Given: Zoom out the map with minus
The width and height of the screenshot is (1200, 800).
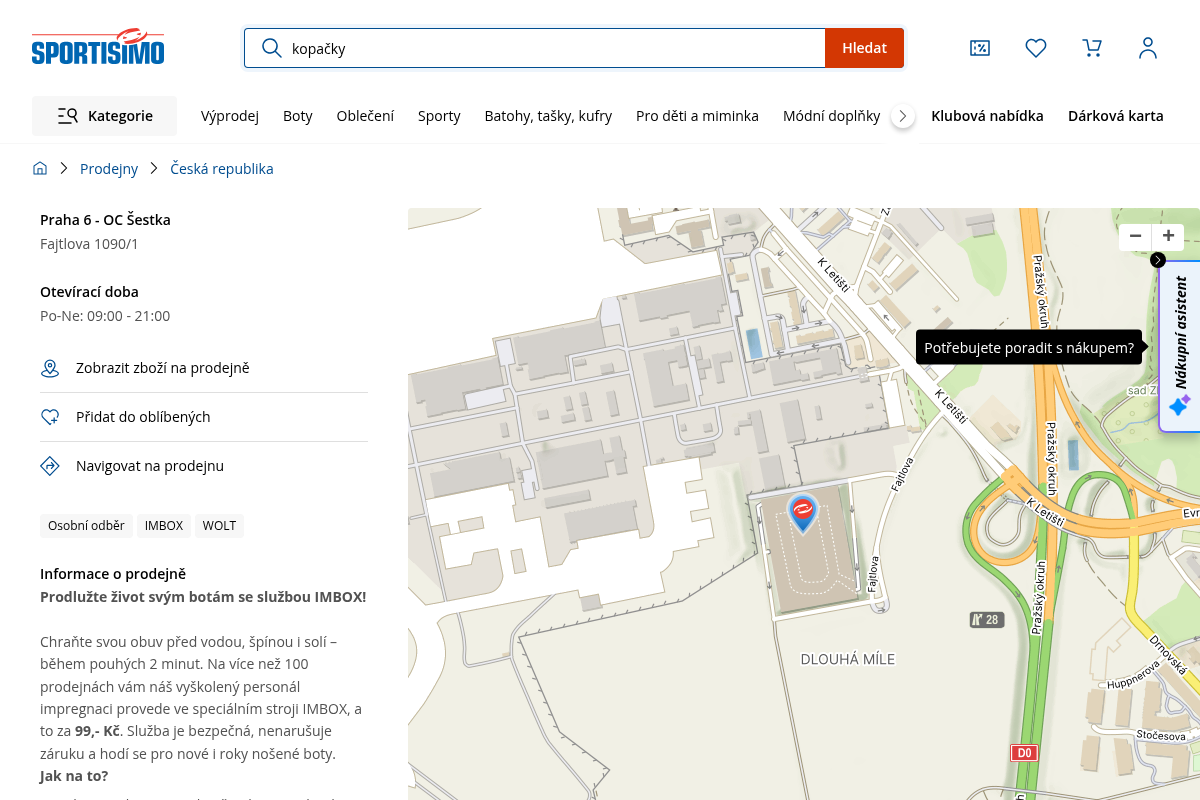Looking at the screenshot, I should [1135, 237].
